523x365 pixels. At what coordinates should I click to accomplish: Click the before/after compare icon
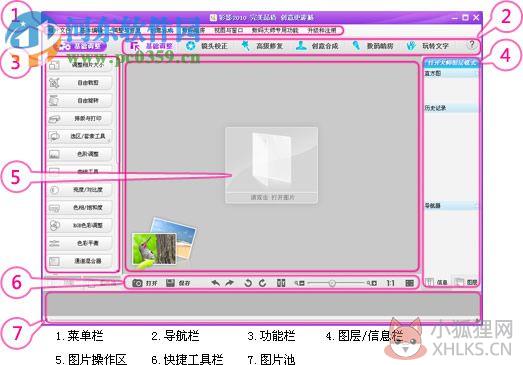(281, 283)
